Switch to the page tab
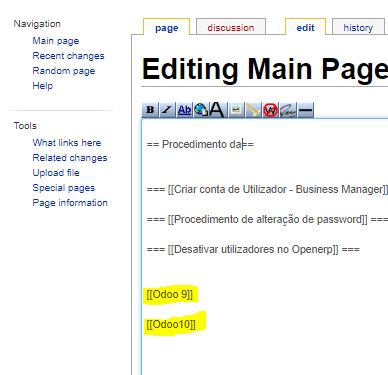 click(166, 27)
